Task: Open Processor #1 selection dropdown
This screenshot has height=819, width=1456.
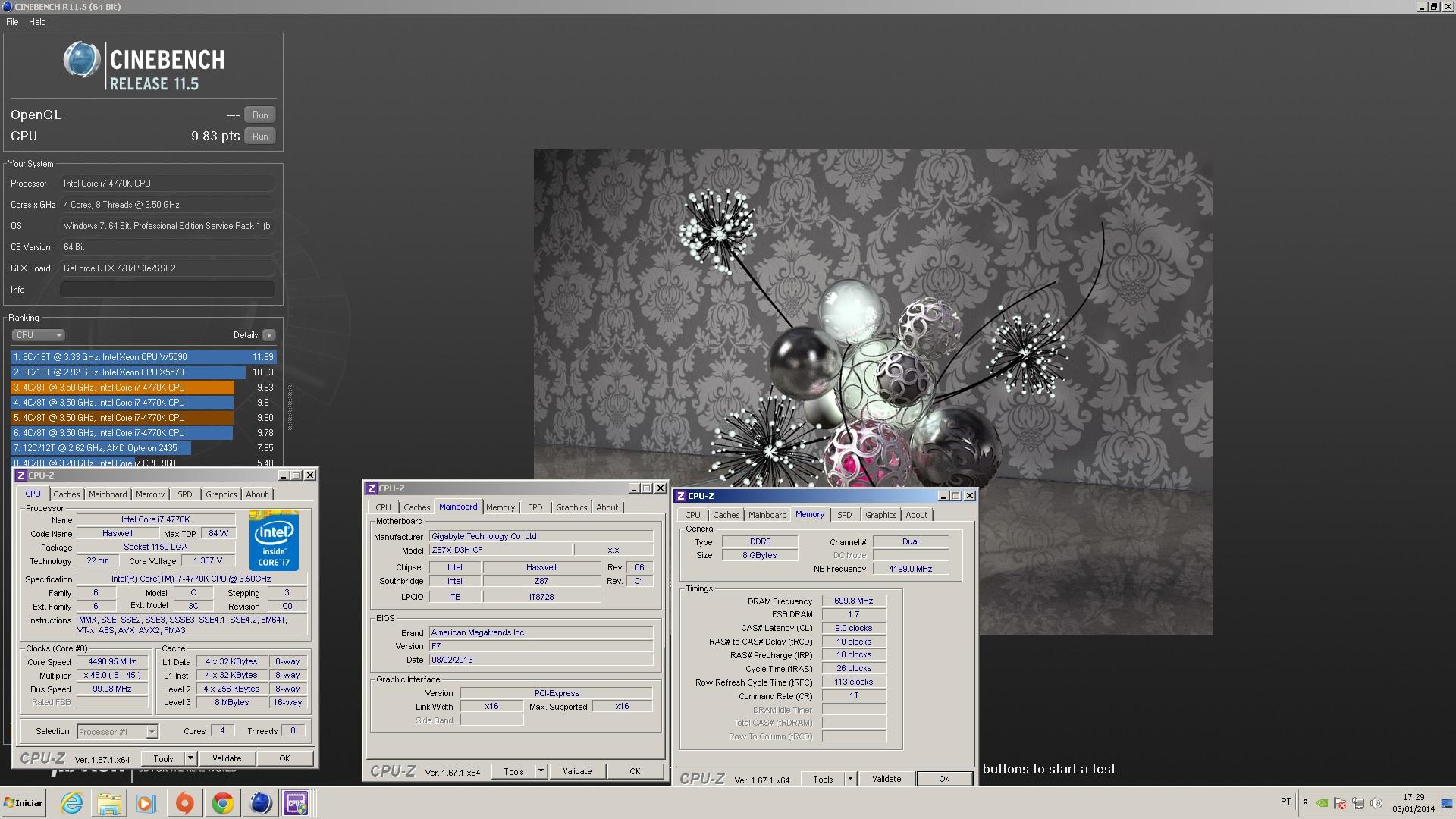Action: point(117,732)
